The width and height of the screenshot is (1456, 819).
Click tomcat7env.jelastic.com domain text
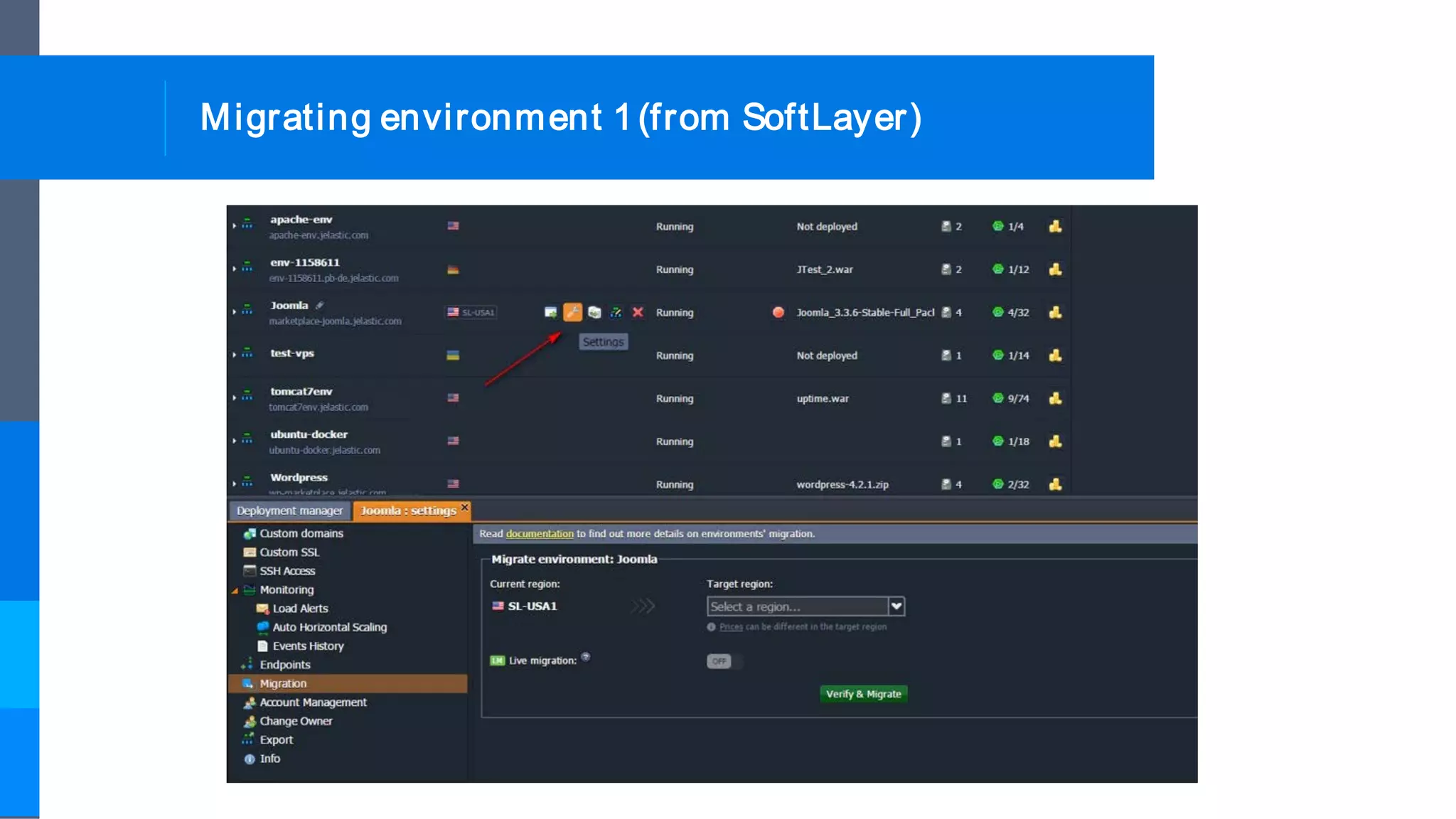(318, 407)
